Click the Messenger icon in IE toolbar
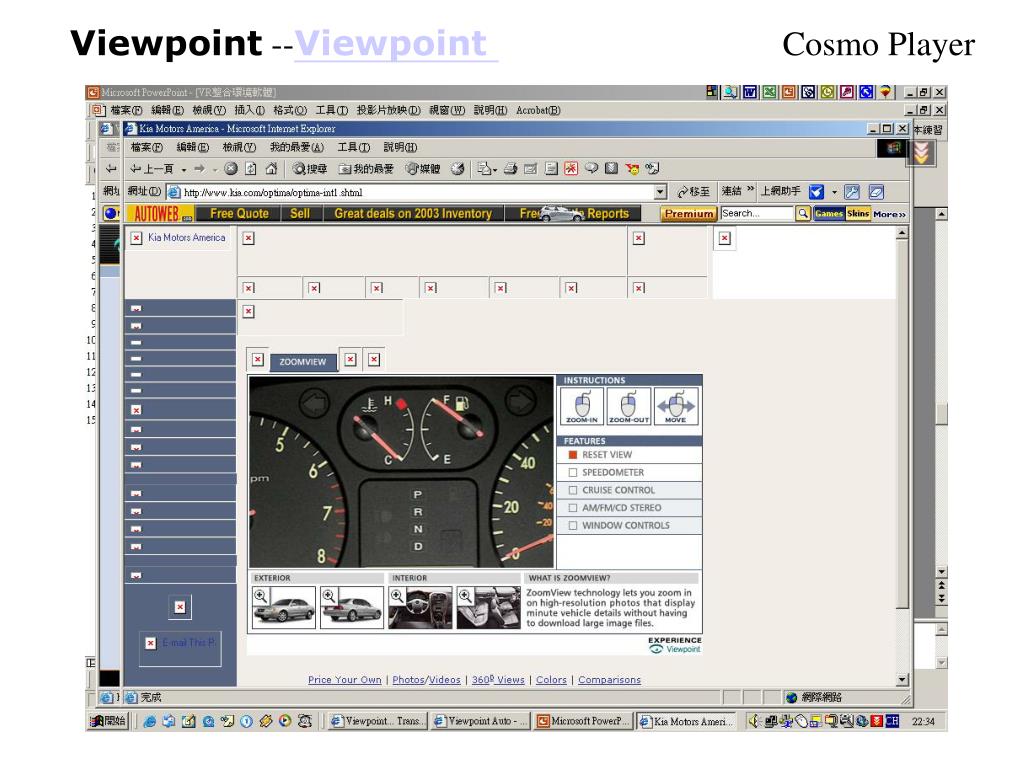This screenshot has width=1024, height=768. click(632, 169)
